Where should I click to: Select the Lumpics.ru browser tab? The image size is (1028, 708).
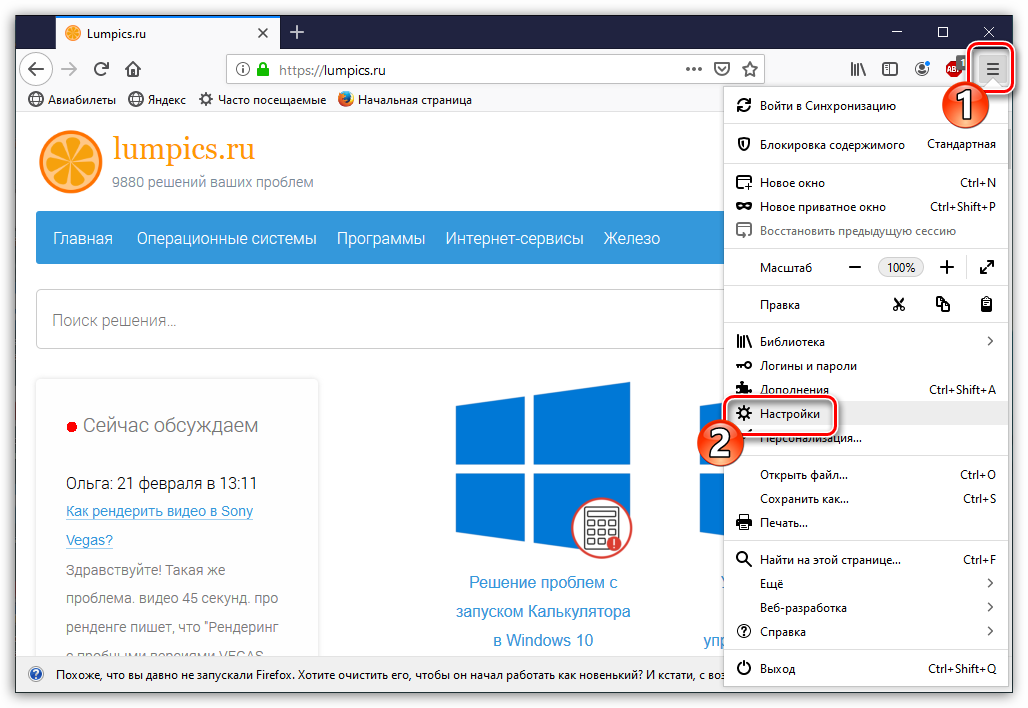(x=168, y=33)
